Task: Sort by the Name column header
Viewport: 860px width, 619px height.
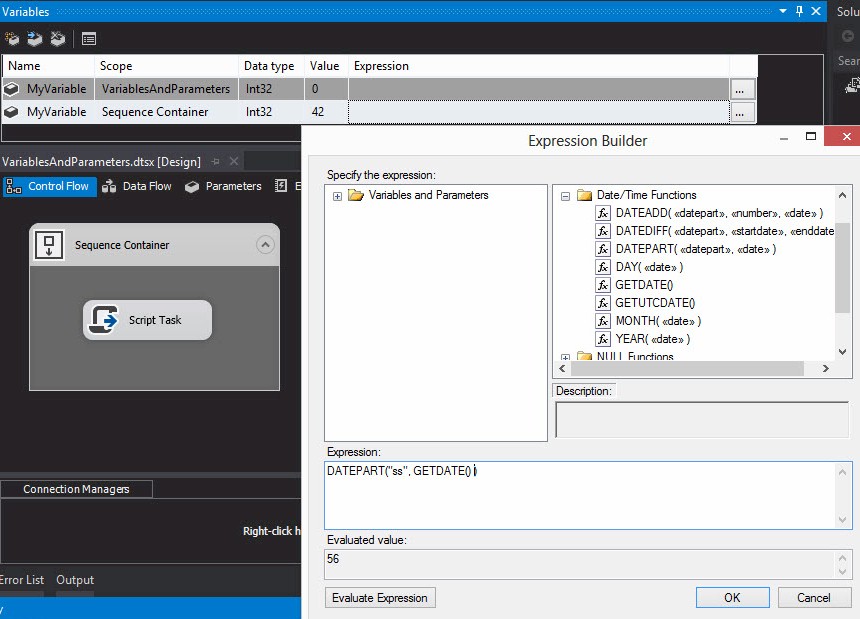Action: point(48,66)
